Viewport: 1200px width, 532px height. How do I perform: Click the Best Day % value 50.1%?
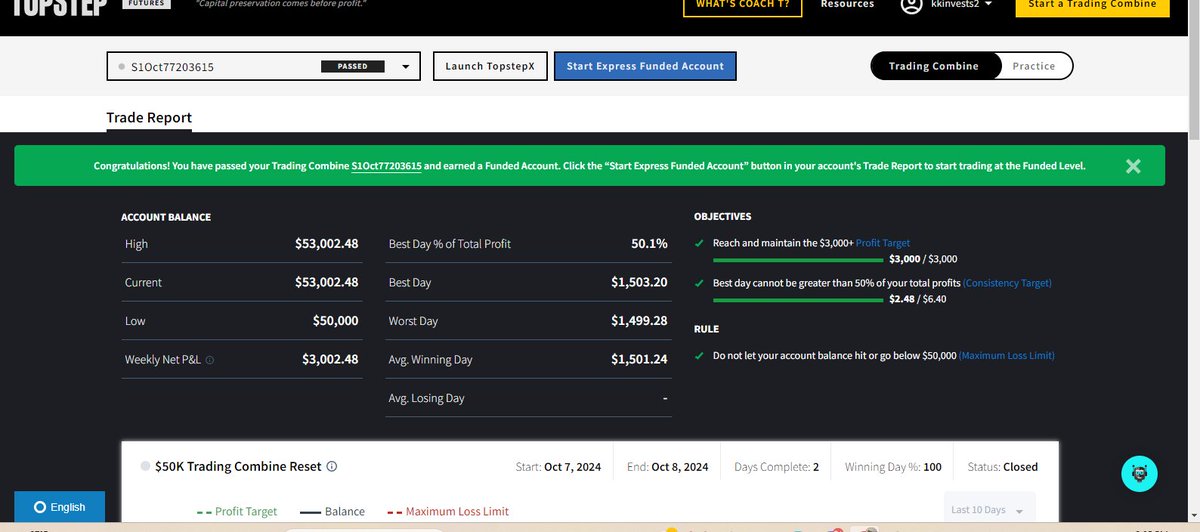650,244
